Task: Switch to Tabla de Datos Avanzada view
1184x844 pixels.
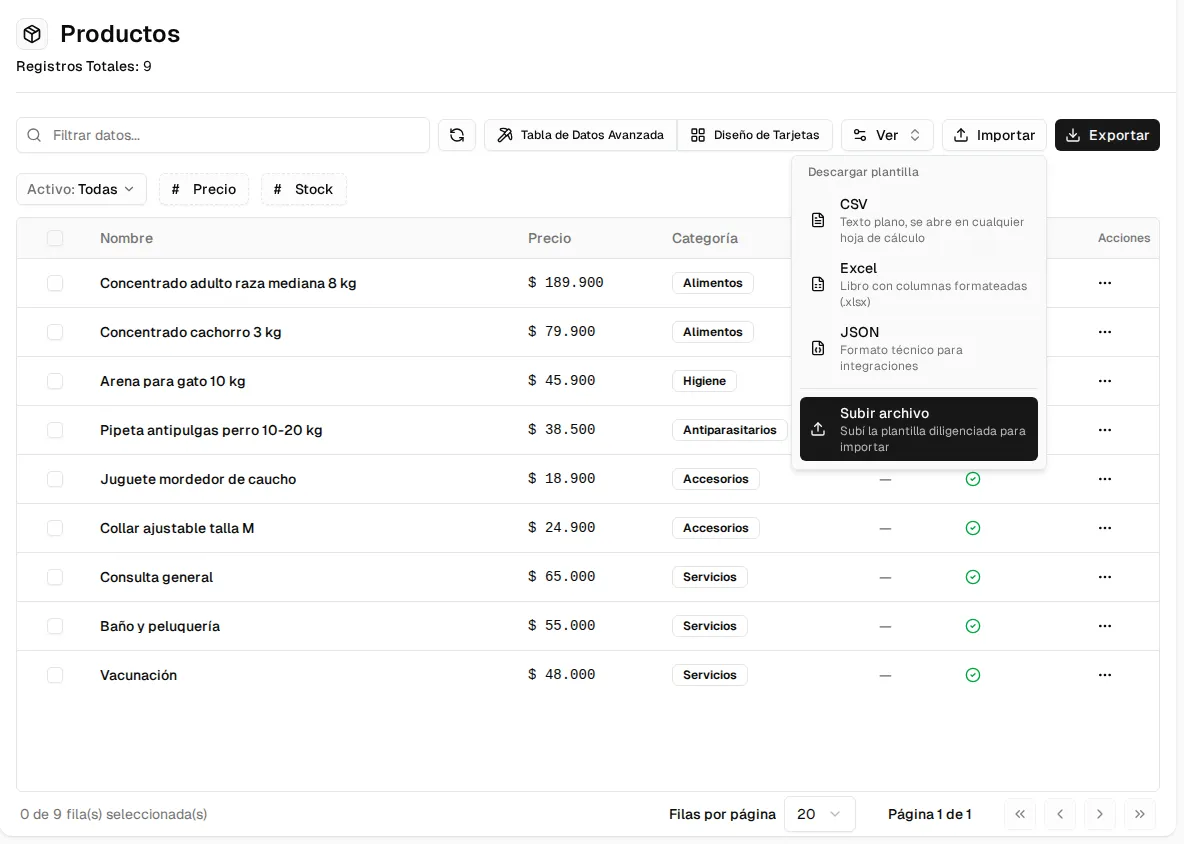Action: tap(581, 135)
